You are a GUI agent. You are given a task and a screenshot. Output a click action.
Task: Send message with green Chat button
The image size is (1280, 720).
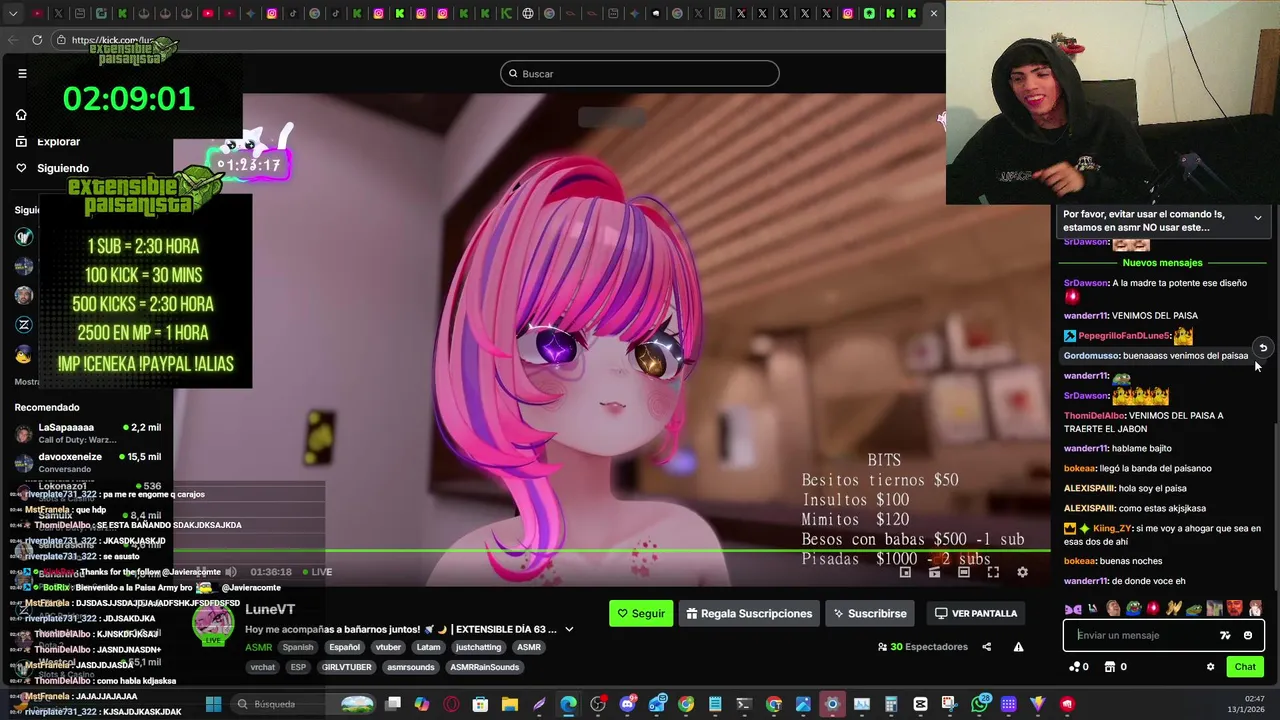point(1245,667)
